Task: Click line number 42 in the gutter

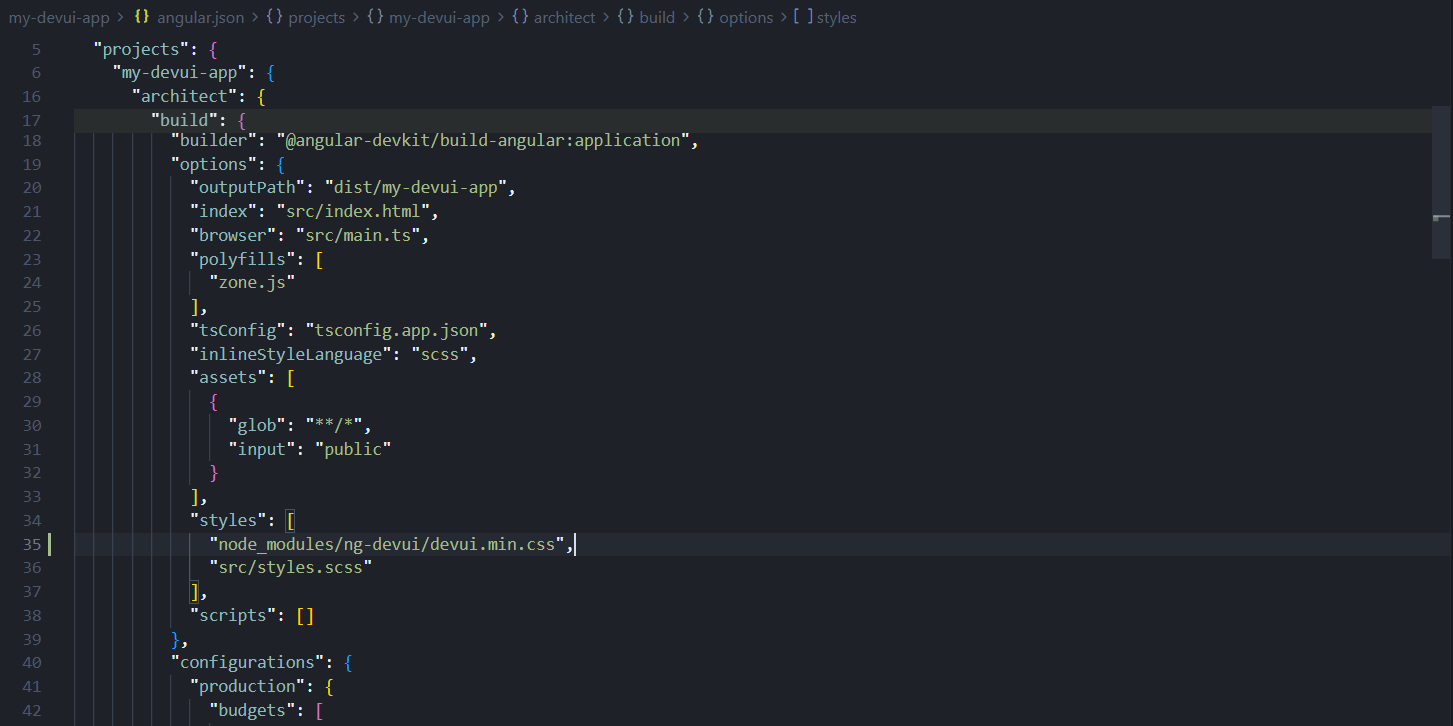Action: (31, 711)
